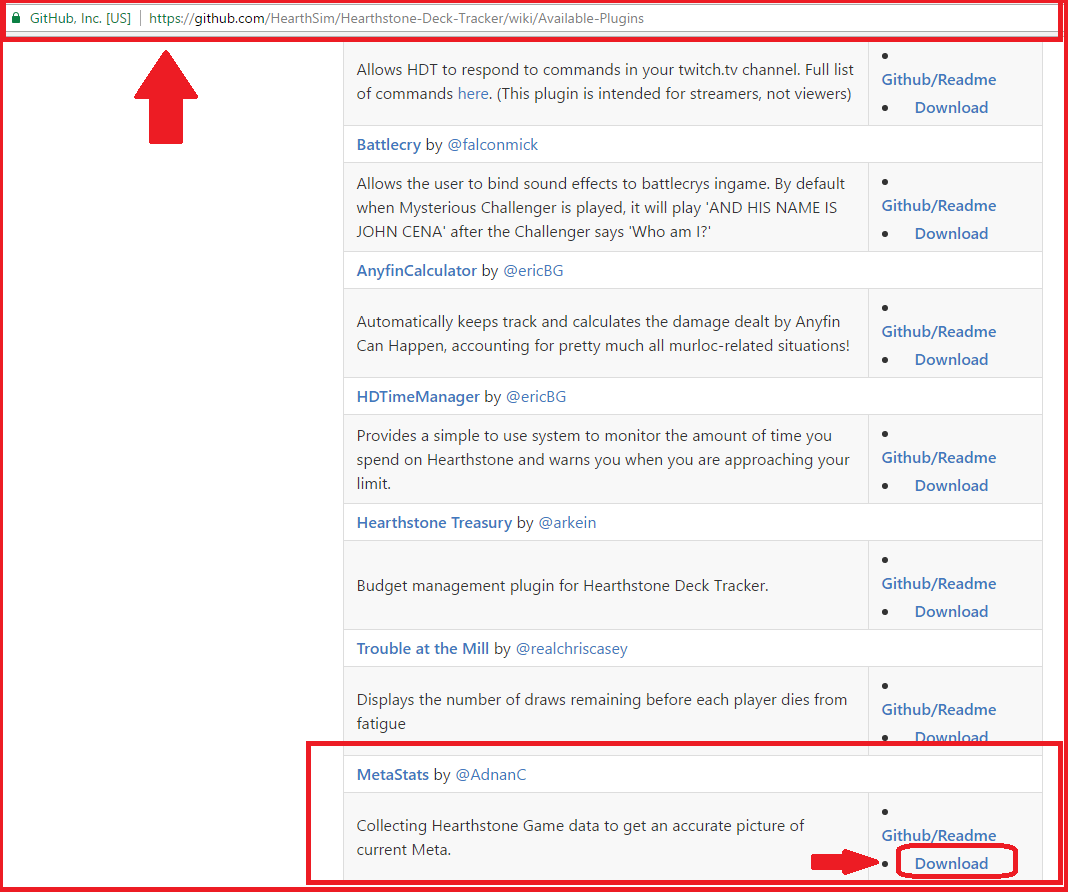Open the Hearthstone Treasury plugin link

[x=434, y=522]
